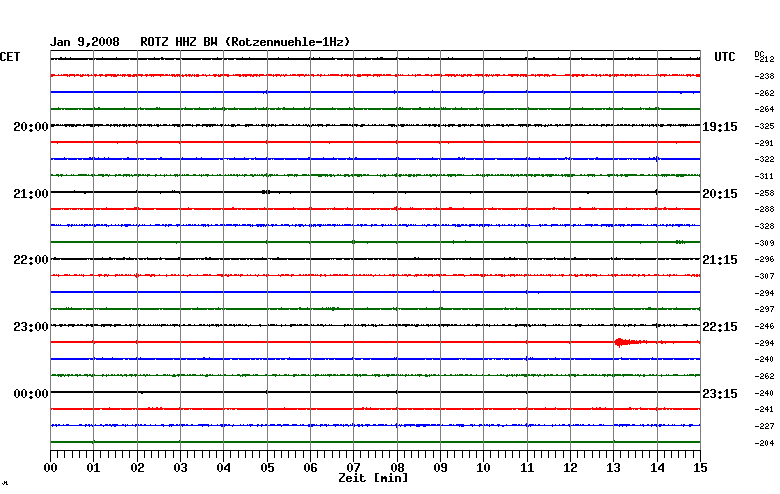The image size is (780, 494).
Task: Click the DC offset value '-264'
Action: (x=765, y=109)
